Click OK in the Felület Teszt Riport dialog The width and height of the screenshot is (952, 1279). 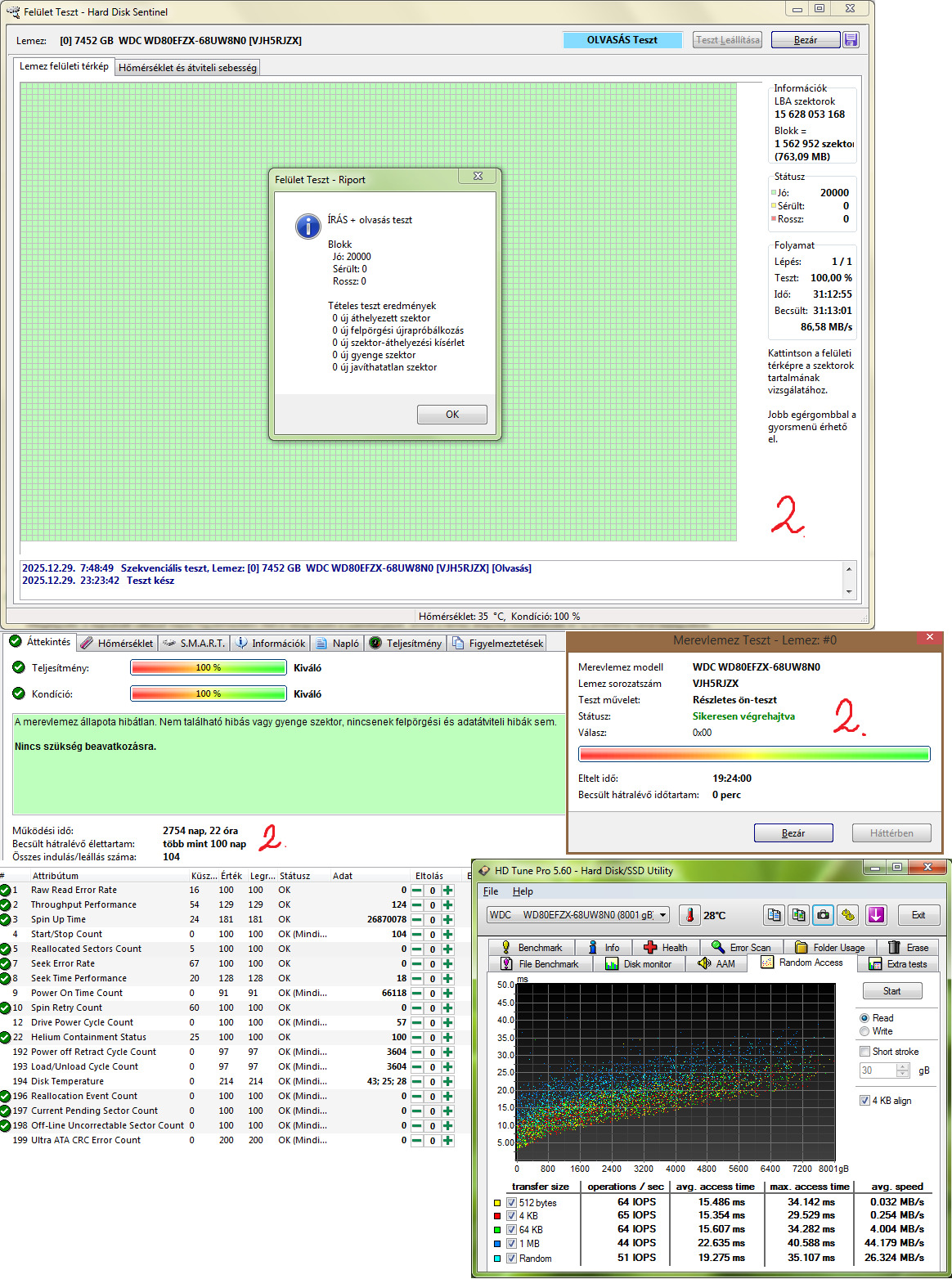point(451,415)
